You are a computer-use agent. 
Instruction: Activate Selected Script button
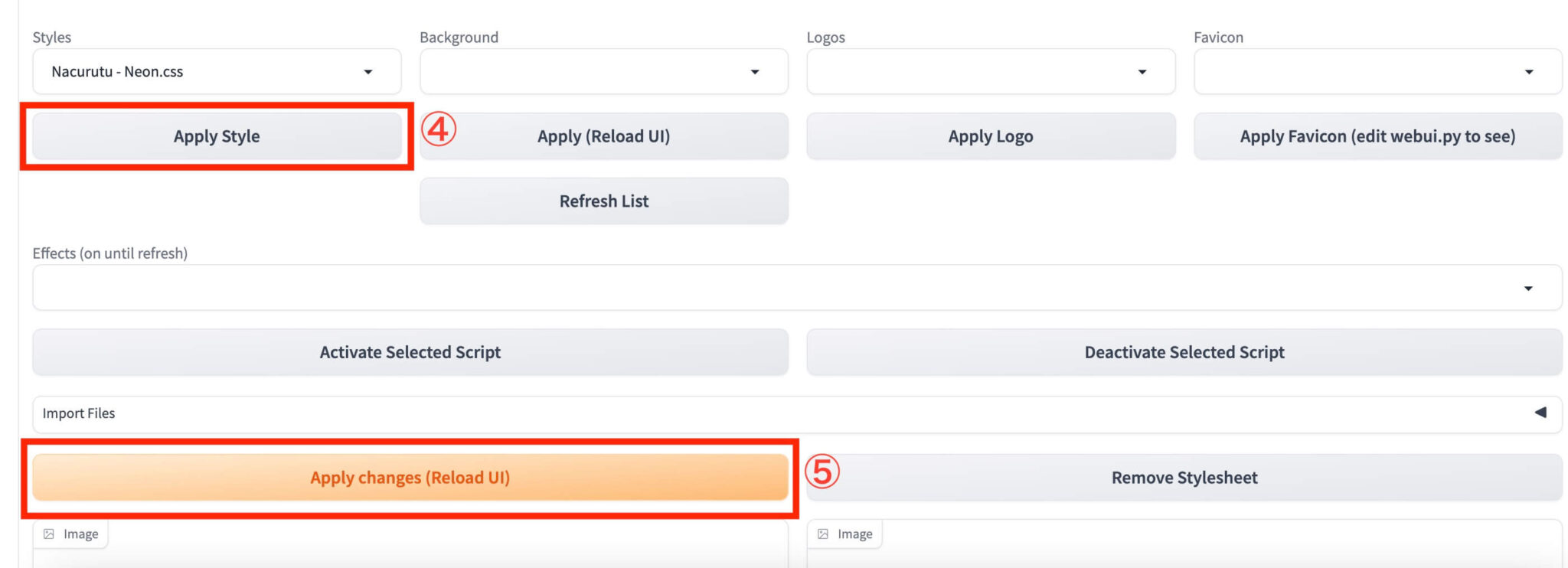coord(410,352)
